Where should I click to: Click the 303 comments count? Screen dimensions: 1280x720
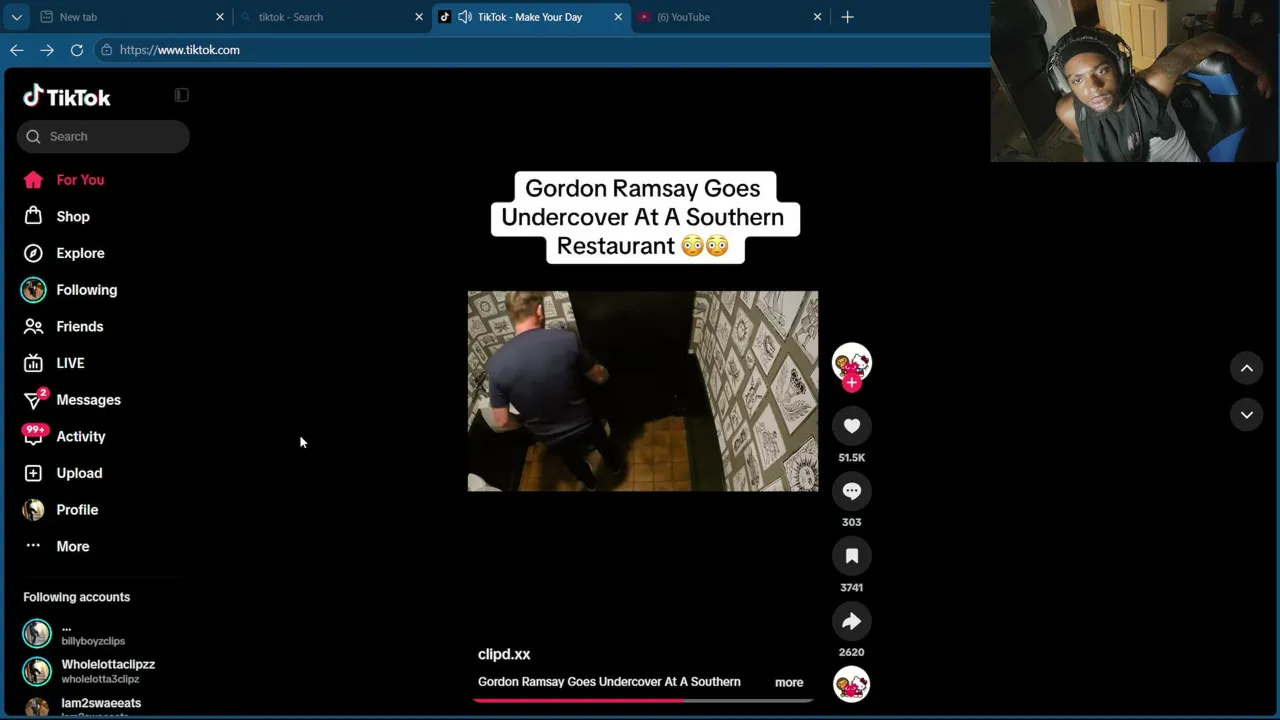[852, 522]
